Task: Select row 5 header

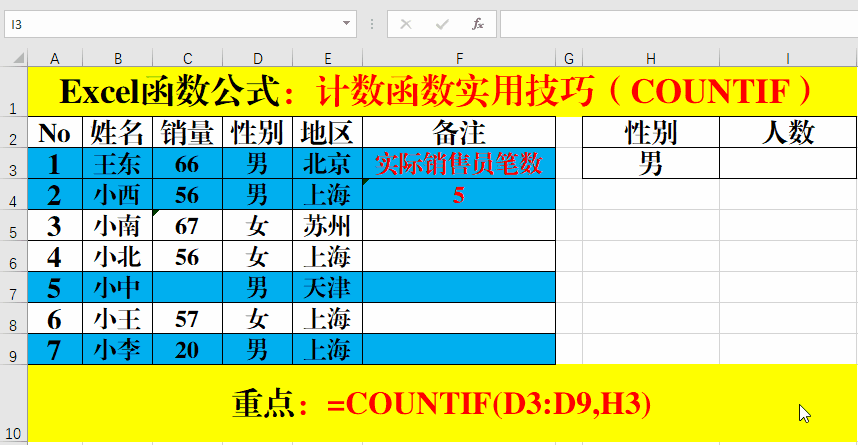Action: pos(14,226)
